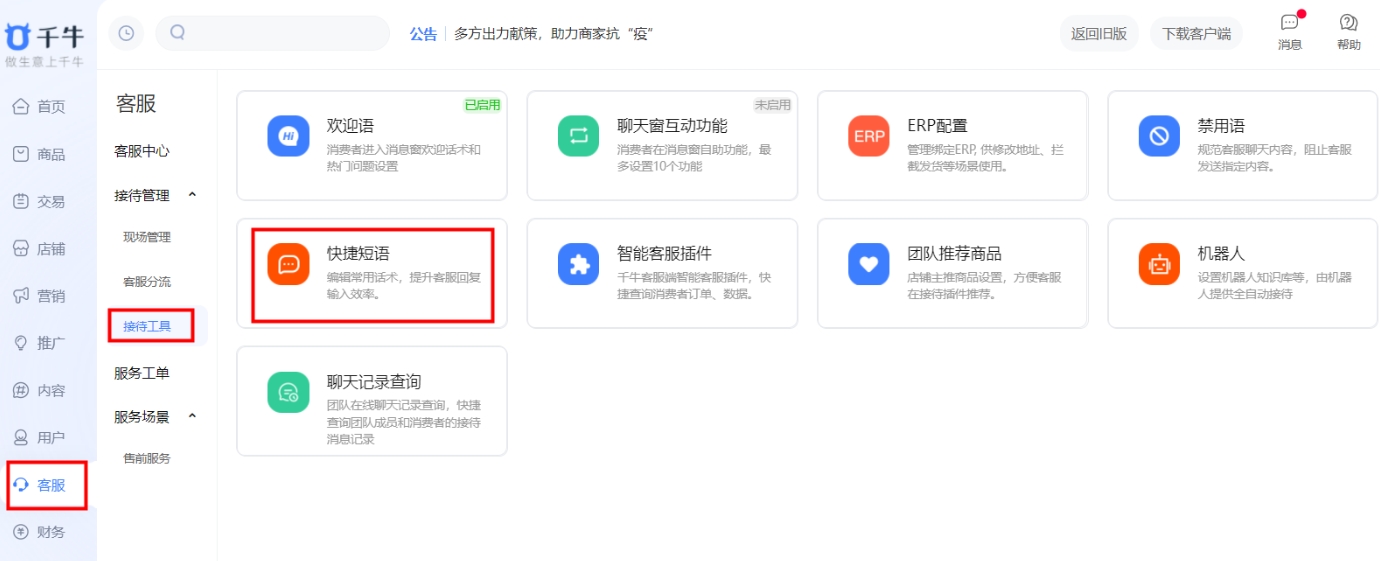
Task: Open the 快捷短语 orange chat icon
Action: point(288,264)
